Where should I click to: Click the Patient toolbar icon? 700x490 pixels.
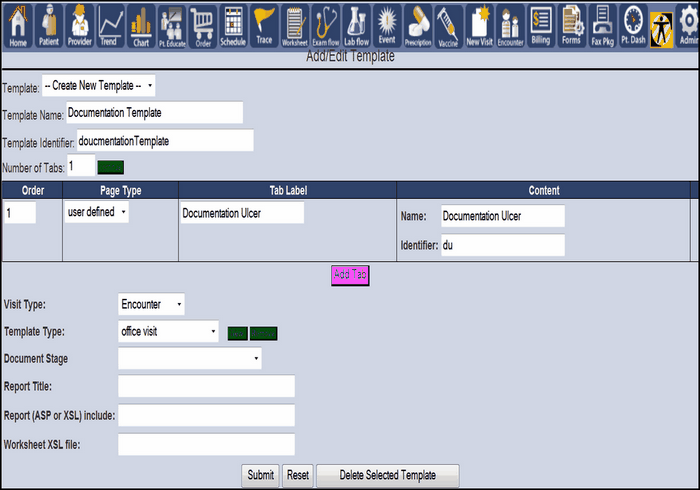pos(49,25)
